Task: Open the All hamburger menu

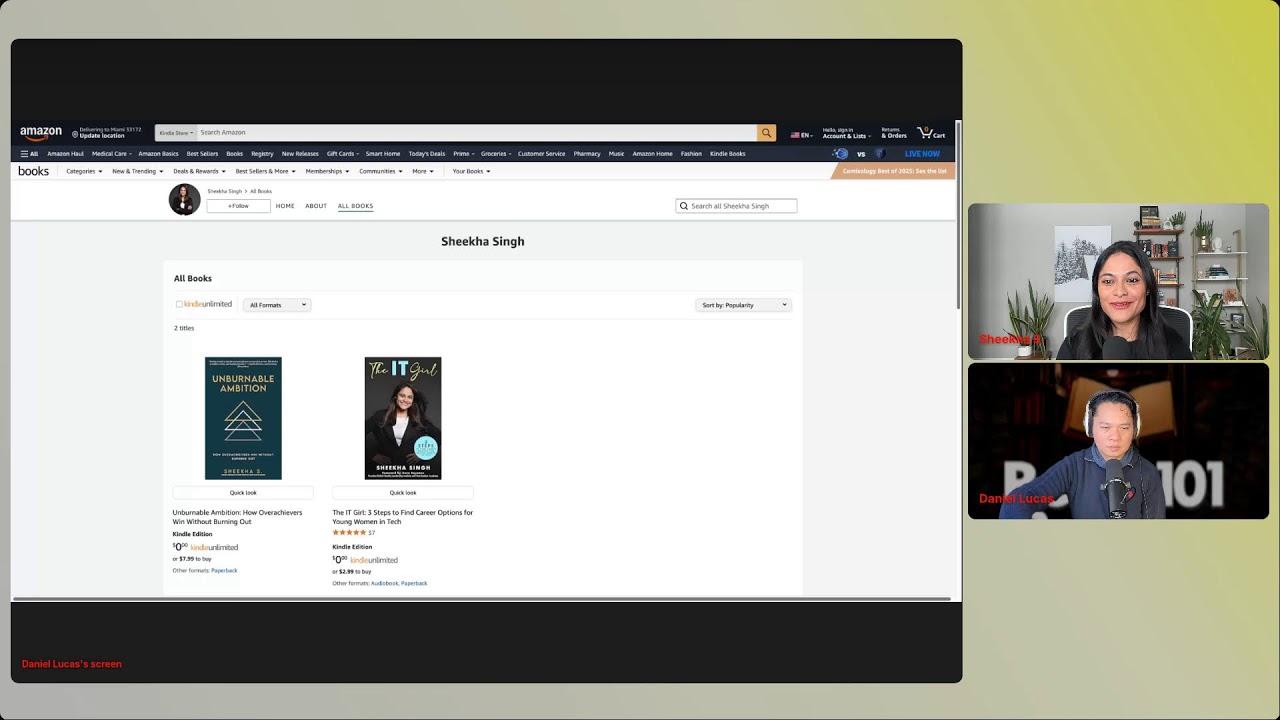Action: pyautogui.click(x=29, y=154)
